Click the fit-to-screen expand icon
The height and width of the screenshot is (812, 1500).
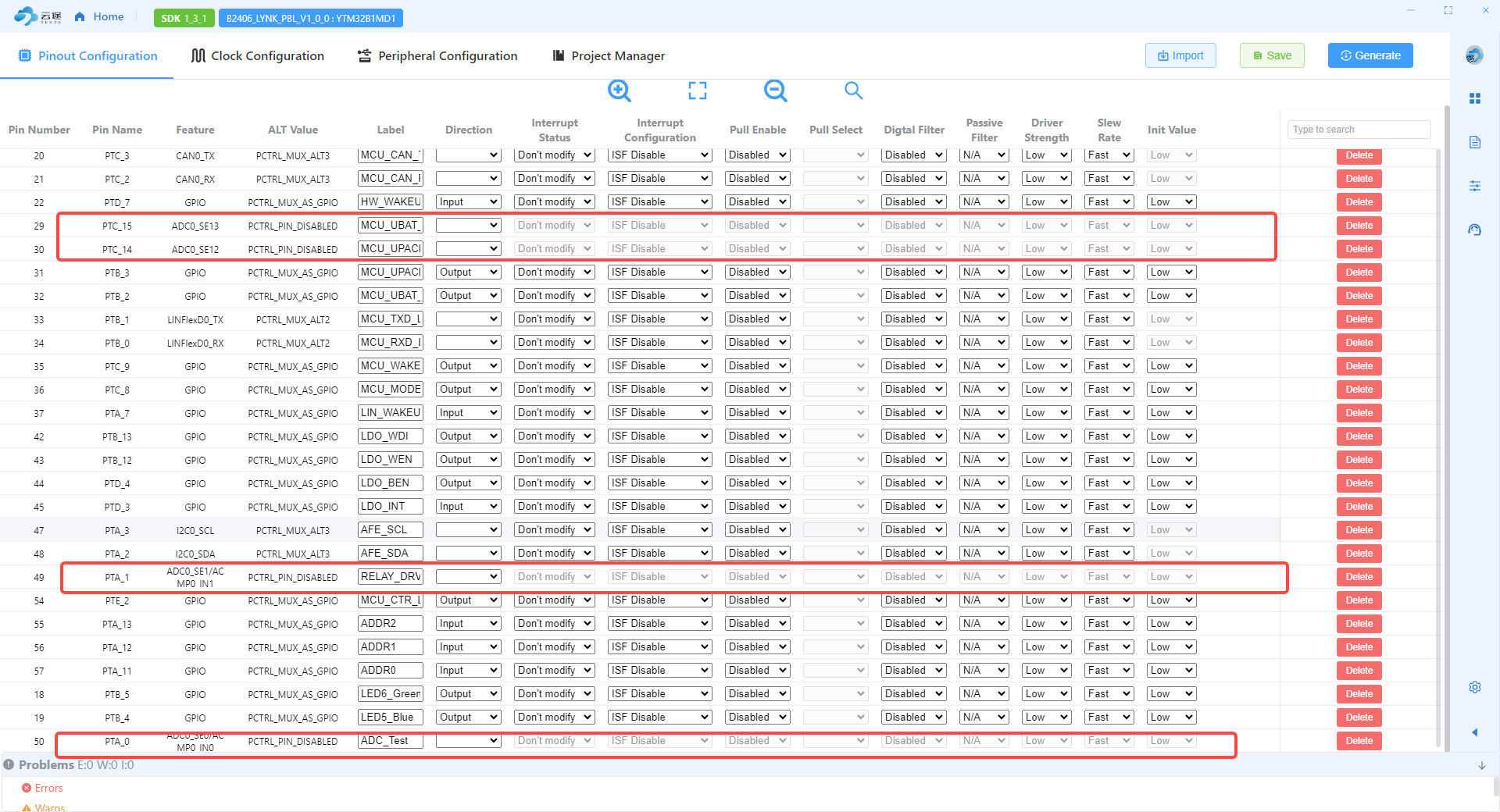click(x=697, y=91)
